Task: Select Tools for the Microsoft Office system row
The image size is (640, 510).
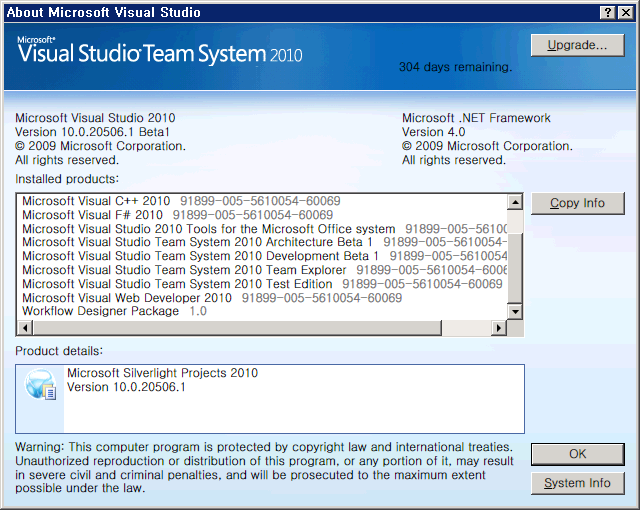Action: (264, 228)
